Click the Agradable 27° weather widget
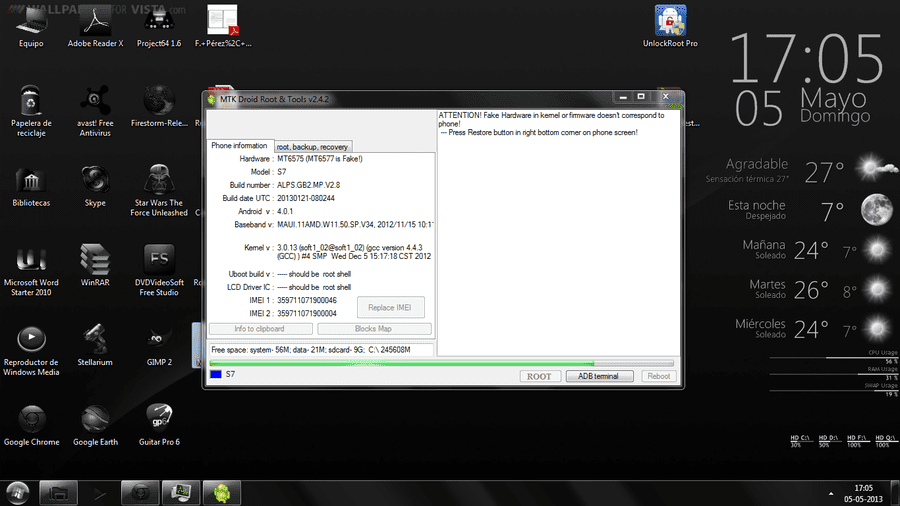 [x=801, y=171]
